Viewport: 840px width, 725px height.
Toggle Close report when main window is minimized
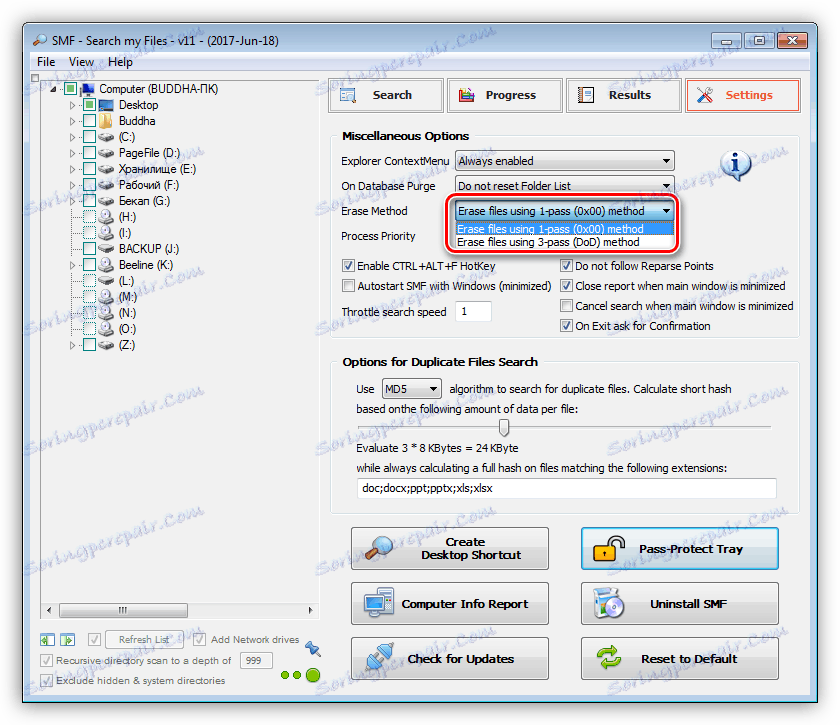(x=566, y=286)
